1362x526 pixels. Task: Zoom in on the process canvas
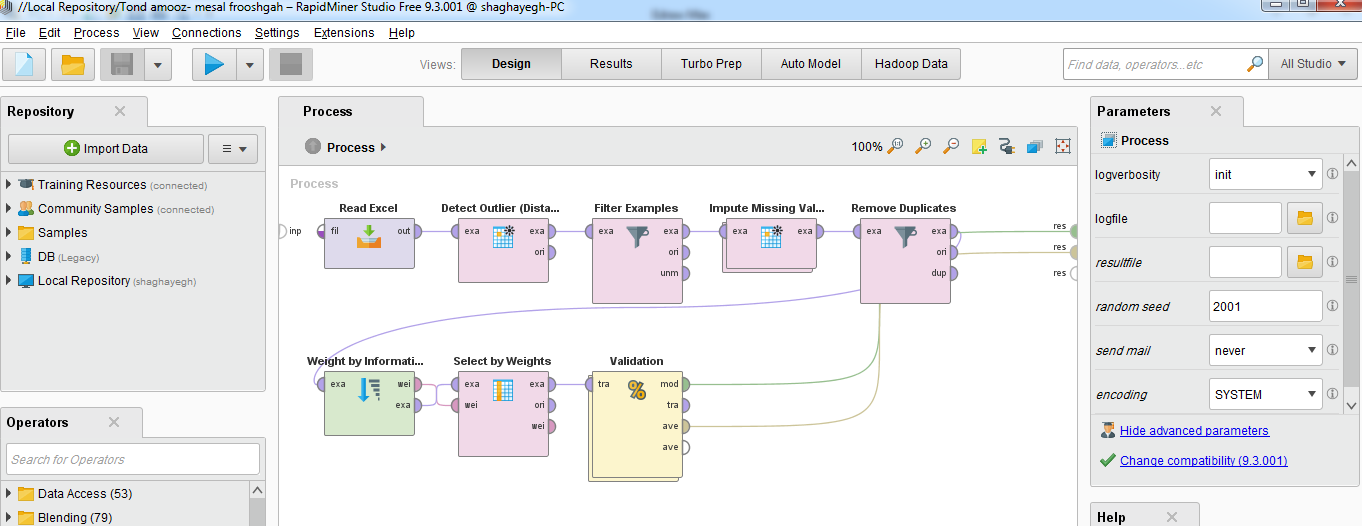pos(923,146)
